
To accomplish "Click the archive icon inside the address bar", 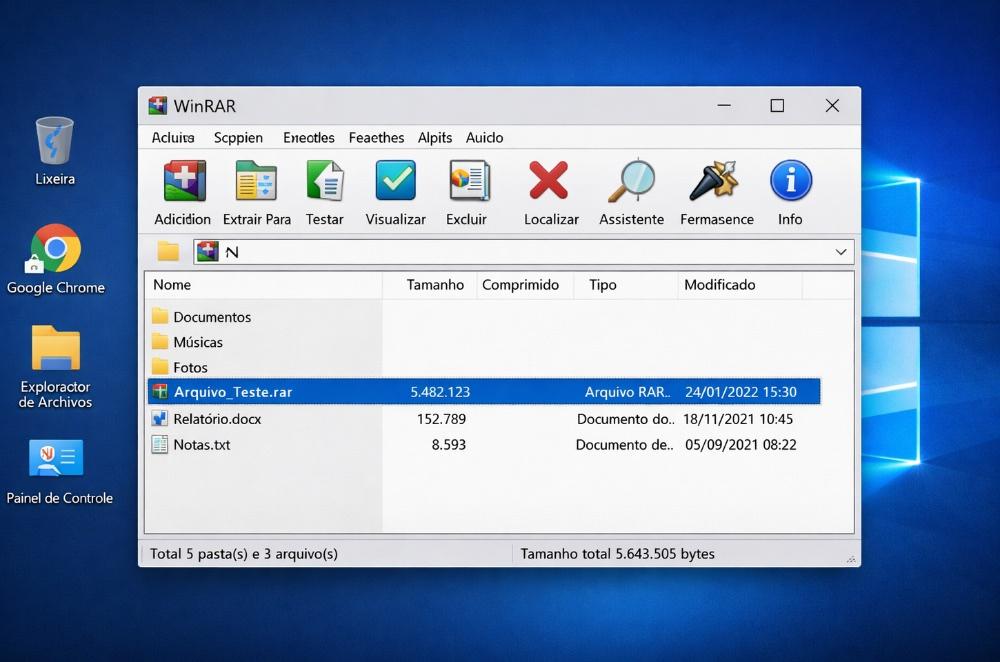I will 207,251.
